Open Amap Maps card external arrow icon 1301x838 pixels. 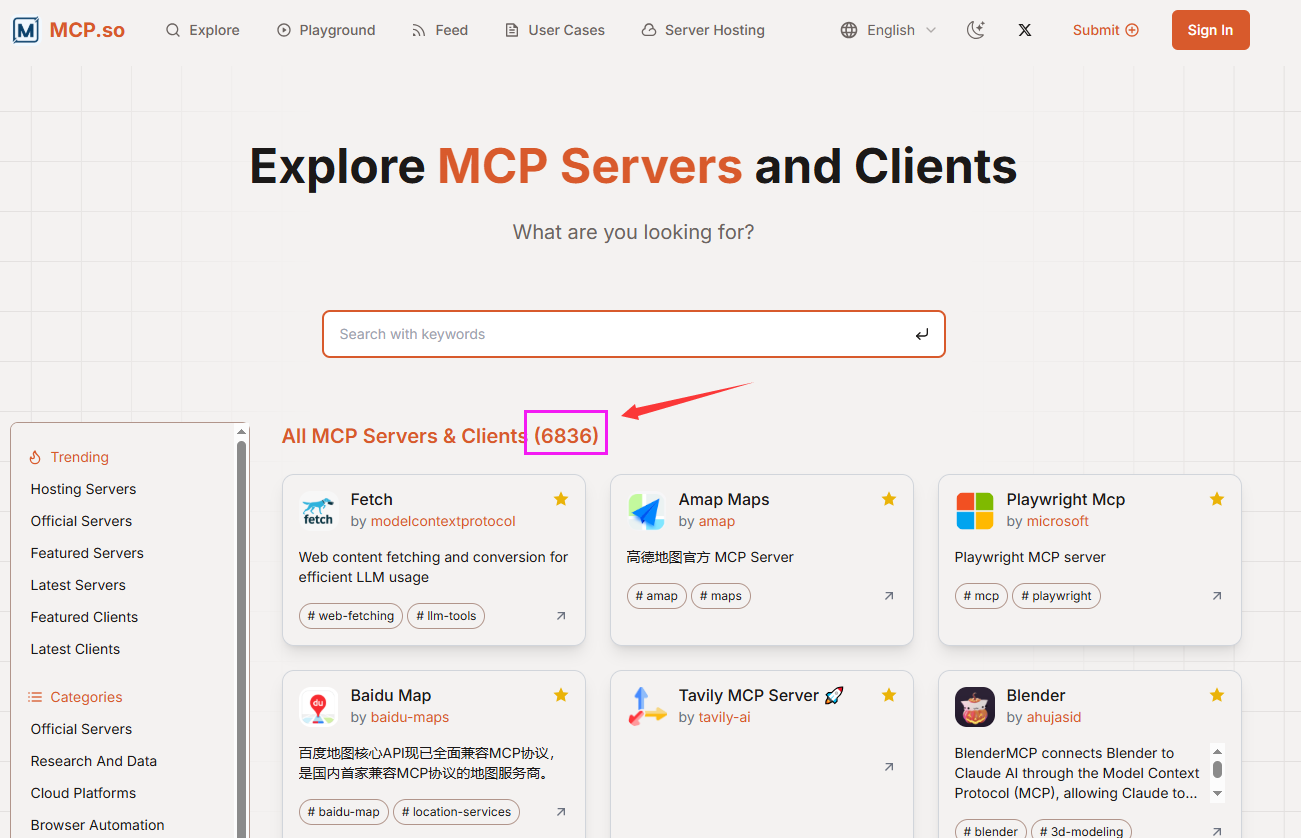pyautogui.click(x=889, y=596)
